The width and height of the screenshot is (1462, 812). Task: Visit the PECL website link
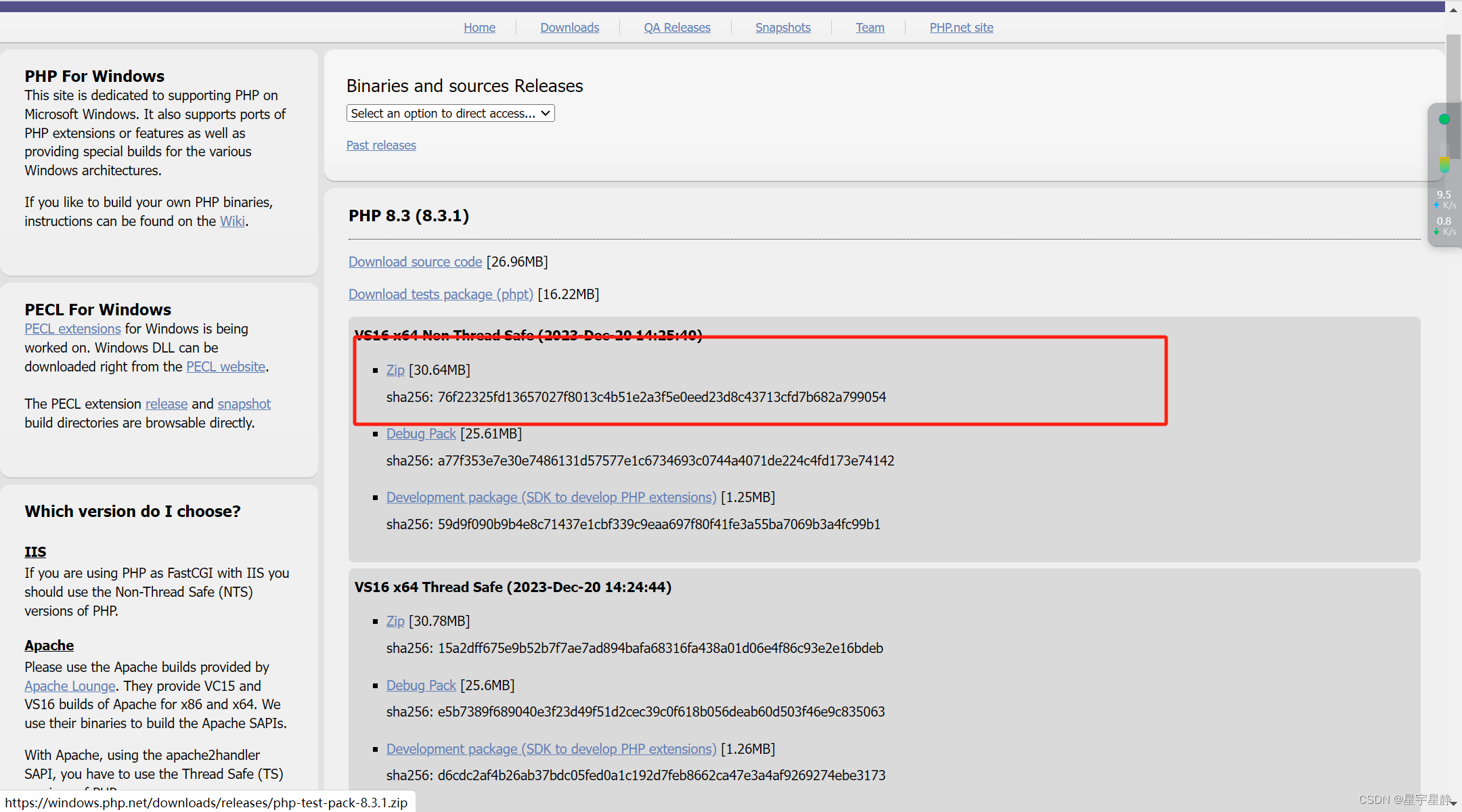[225, 367]
